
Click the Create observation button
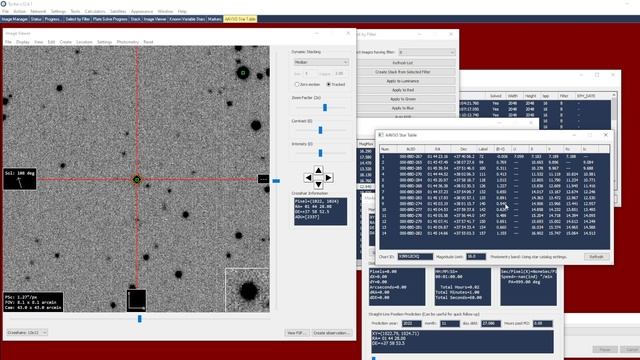(332, 333)
